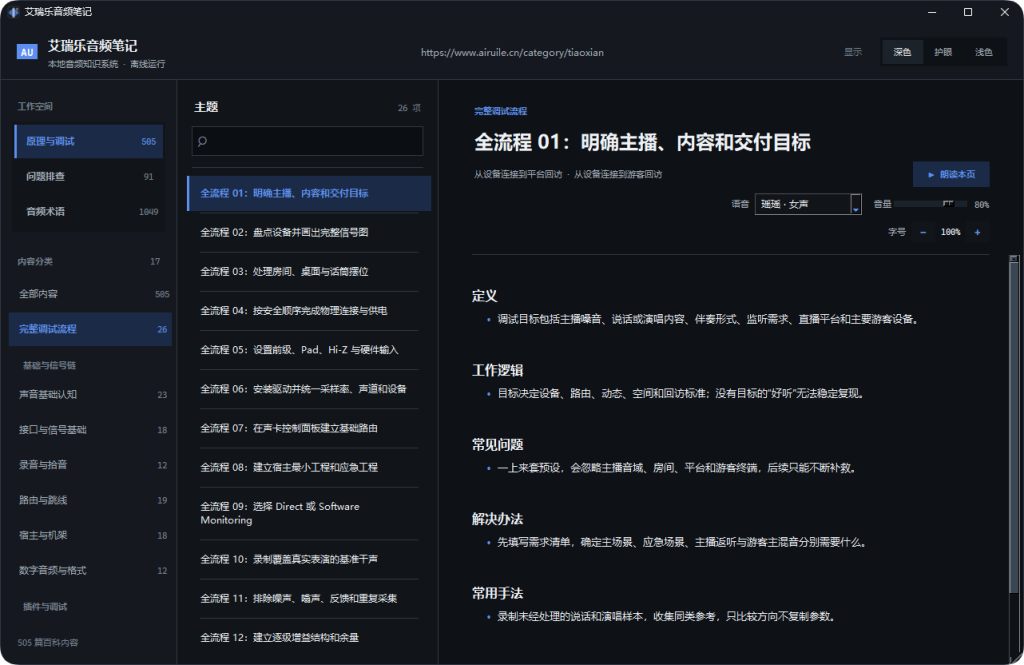Image resolution: width=1024 pixels, height=665 pixels.
Task: Select the 问题排查 workspace
Action: coord(89,176)
